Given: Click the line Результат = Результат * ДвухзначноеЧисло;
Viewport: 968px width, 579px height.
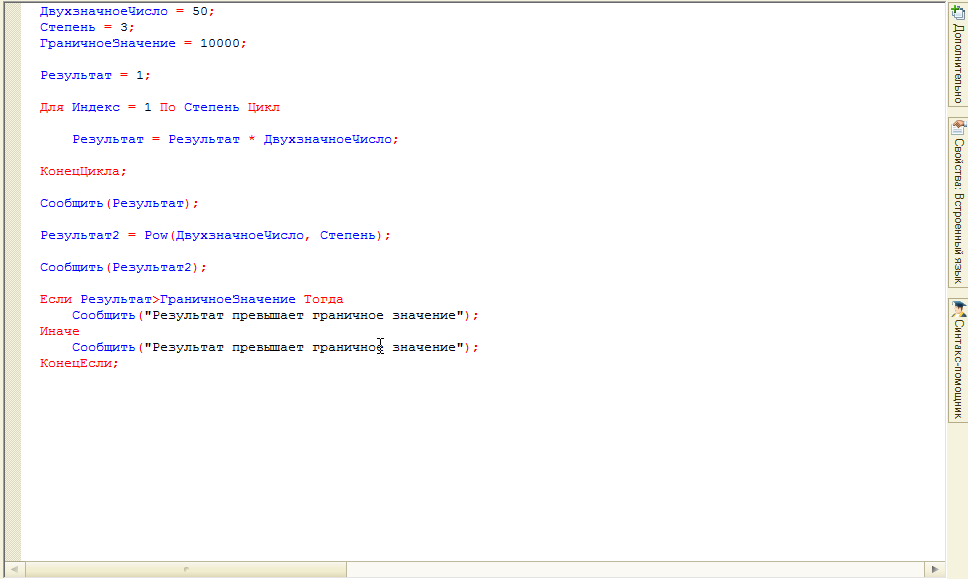Looking at the screenshot, I should click(235, 140).
